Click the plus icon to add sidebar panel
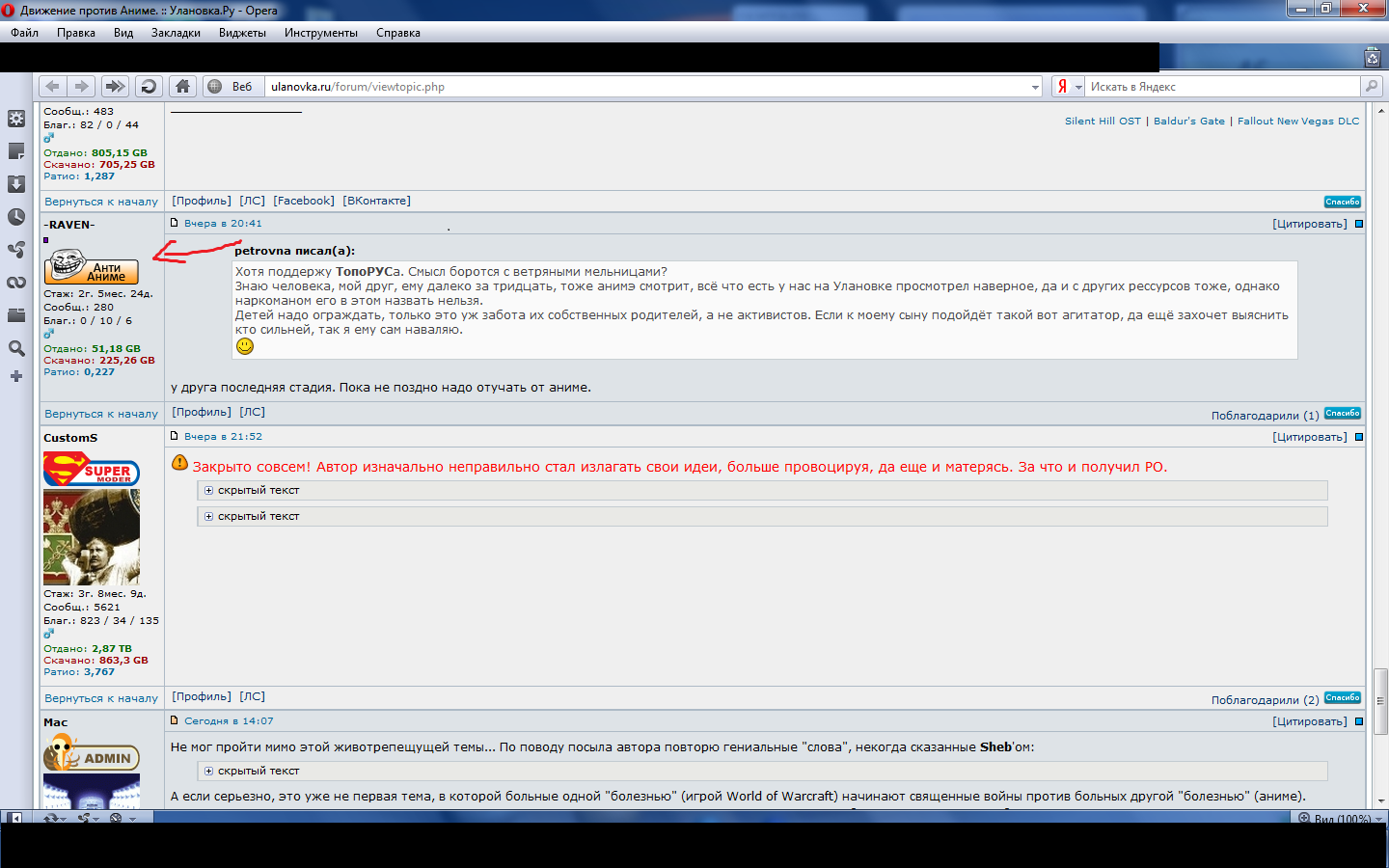 pyautogui.click(x=16, y=376)
